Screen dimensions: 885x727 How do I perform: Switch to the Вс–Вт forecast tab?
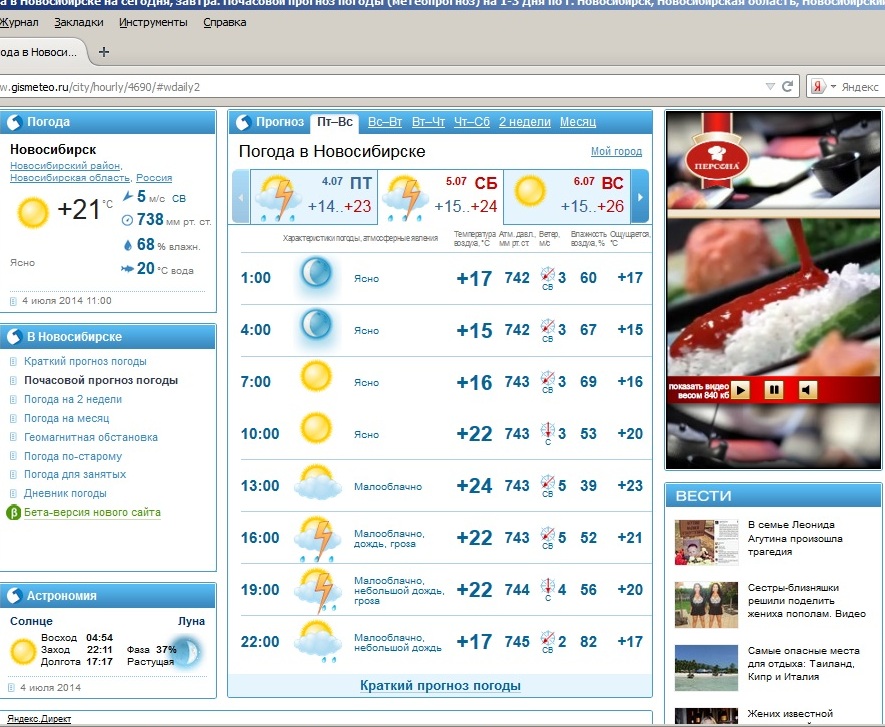click(385, 122)
